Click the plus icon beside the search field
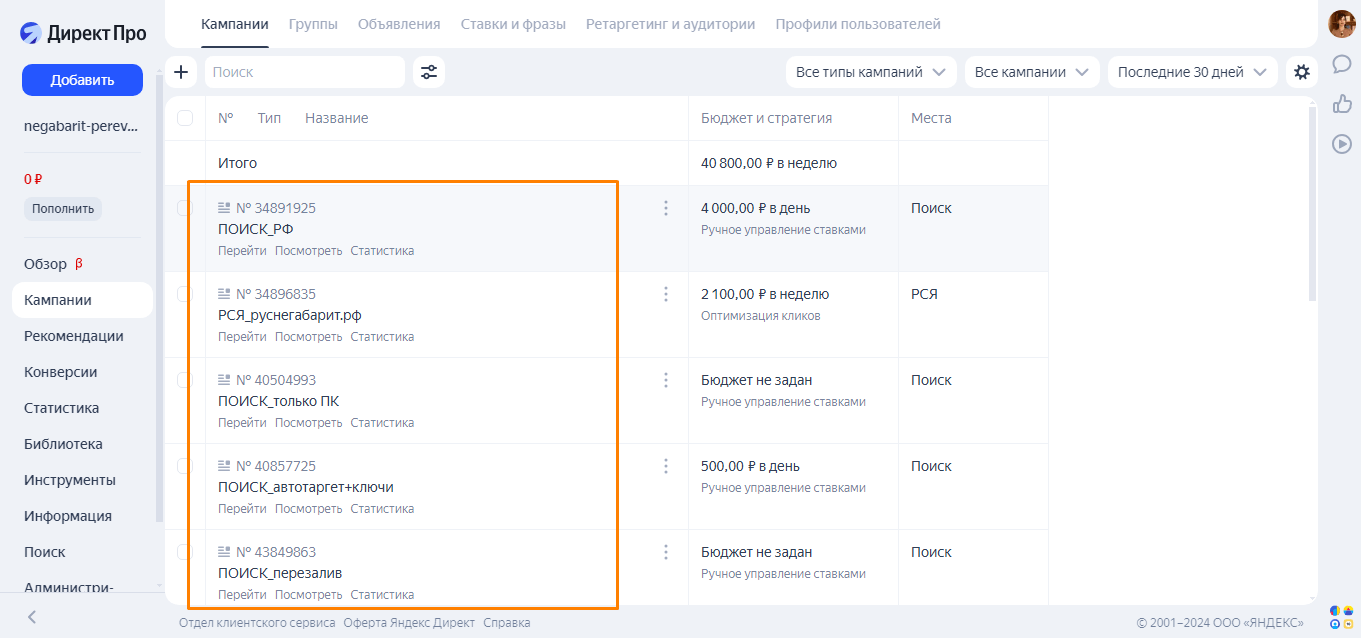The width and height of the screenshot is (1361, 638). click(x=181, y=72)
